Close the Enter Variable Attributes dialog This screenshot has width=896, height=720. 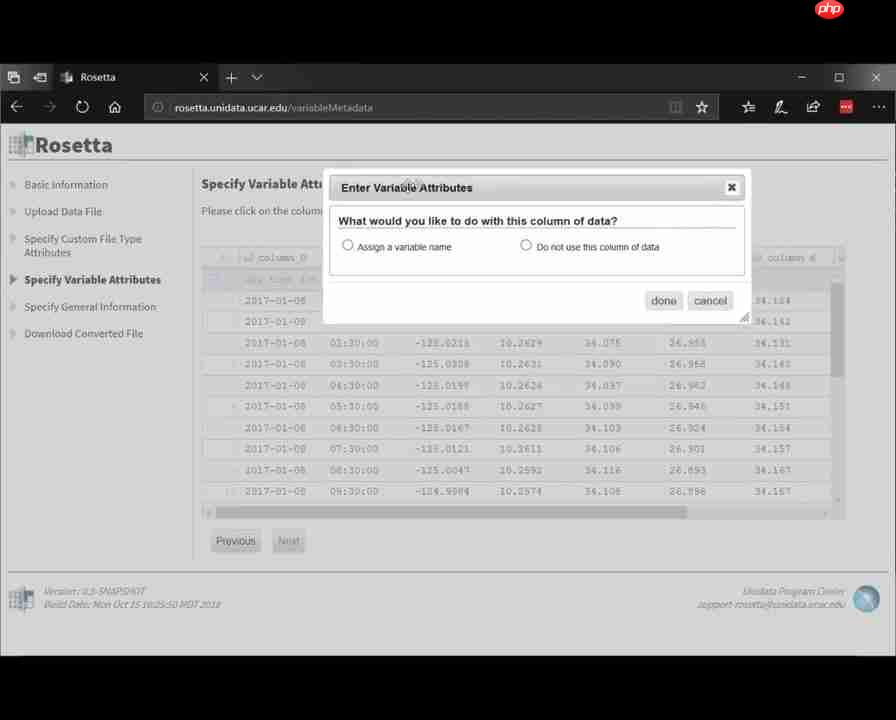tap(731, 187)
